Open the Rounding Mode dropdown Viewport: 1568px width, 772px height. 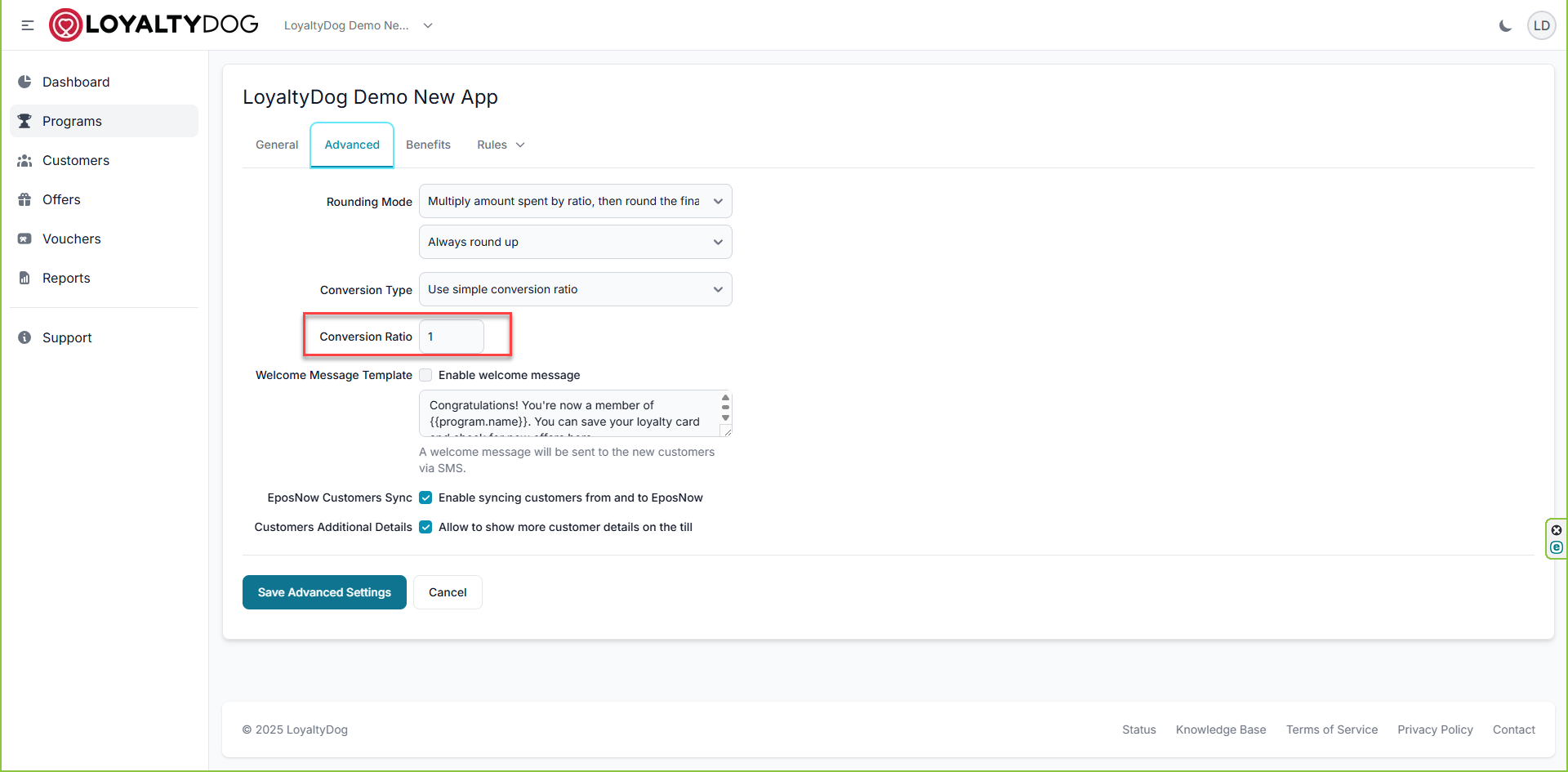[576, 201]
